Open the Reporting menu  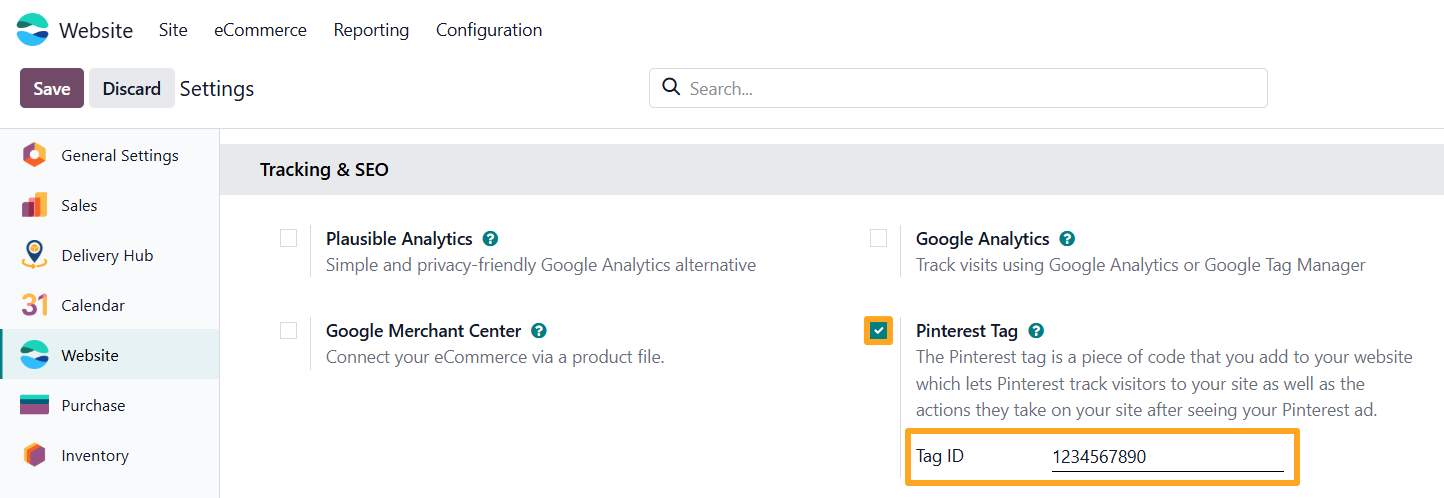(x=371, y=30)
